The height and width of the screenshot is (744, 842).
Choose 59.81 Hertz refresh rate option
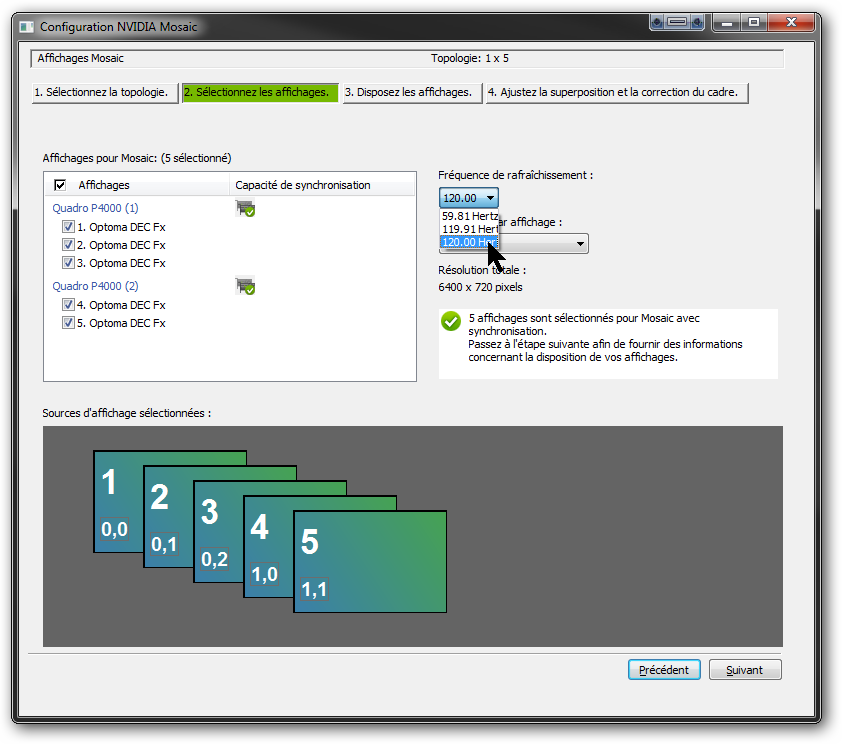pos(469,215)
